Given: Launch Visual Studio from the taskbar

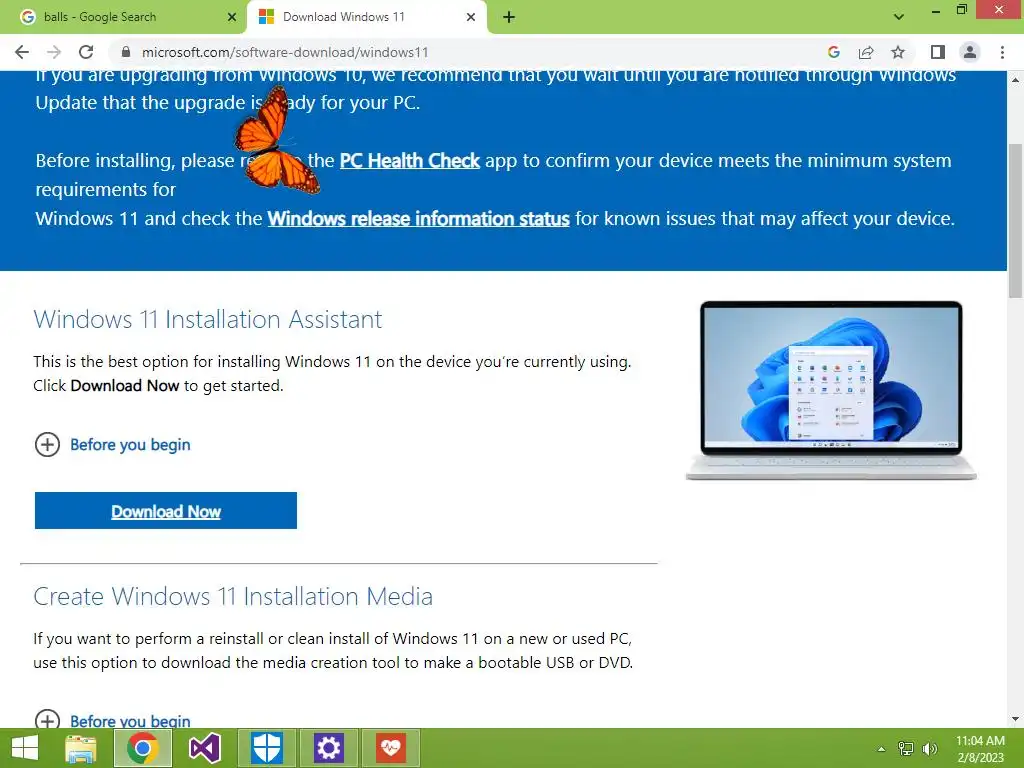Looking at the screenshot, I should (204, 748).
